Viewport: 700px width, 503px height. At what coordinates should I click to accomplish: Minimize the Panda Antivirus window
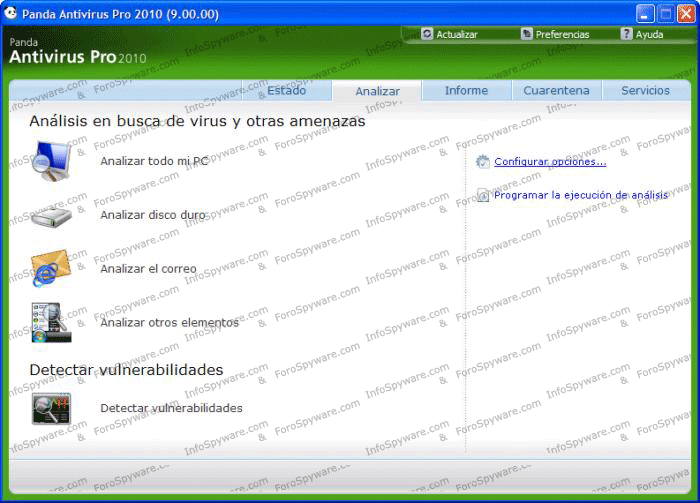pyautogui.click(x=645, y=14)
